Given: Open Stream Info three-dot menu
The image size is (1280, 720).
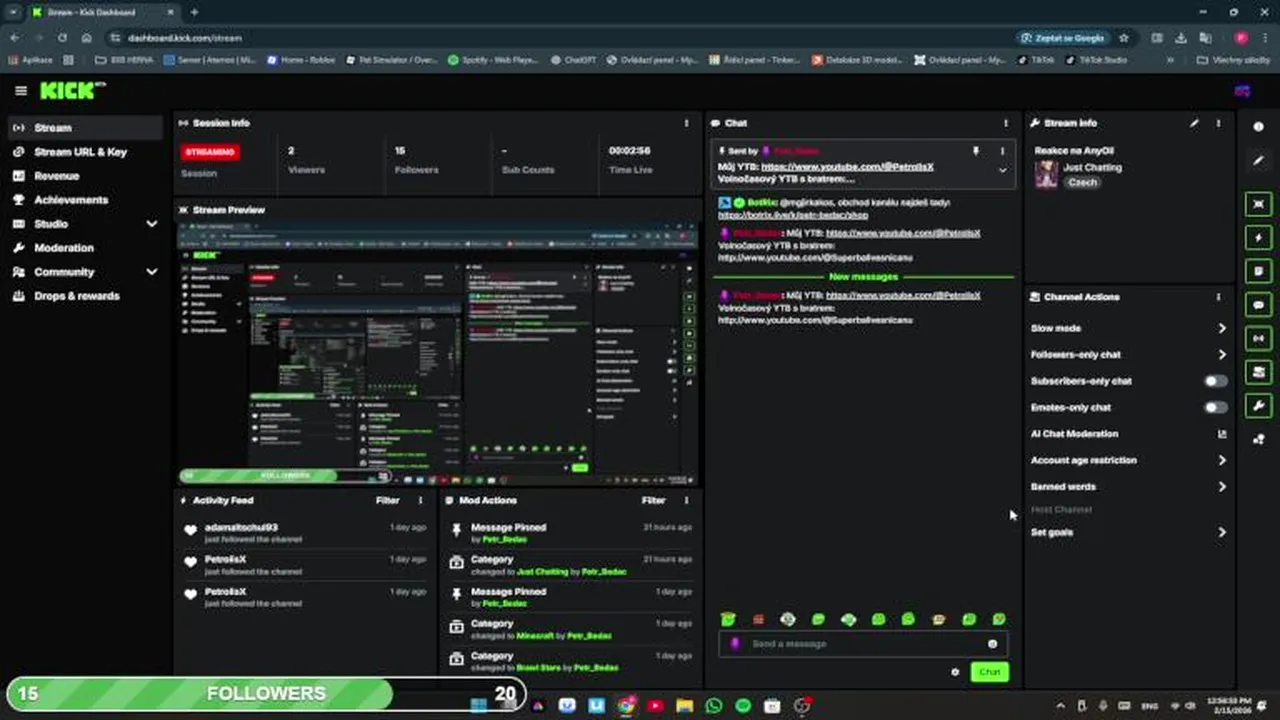Looking at the screenshot, I should pyautogui.click(x=1218, y=123).
